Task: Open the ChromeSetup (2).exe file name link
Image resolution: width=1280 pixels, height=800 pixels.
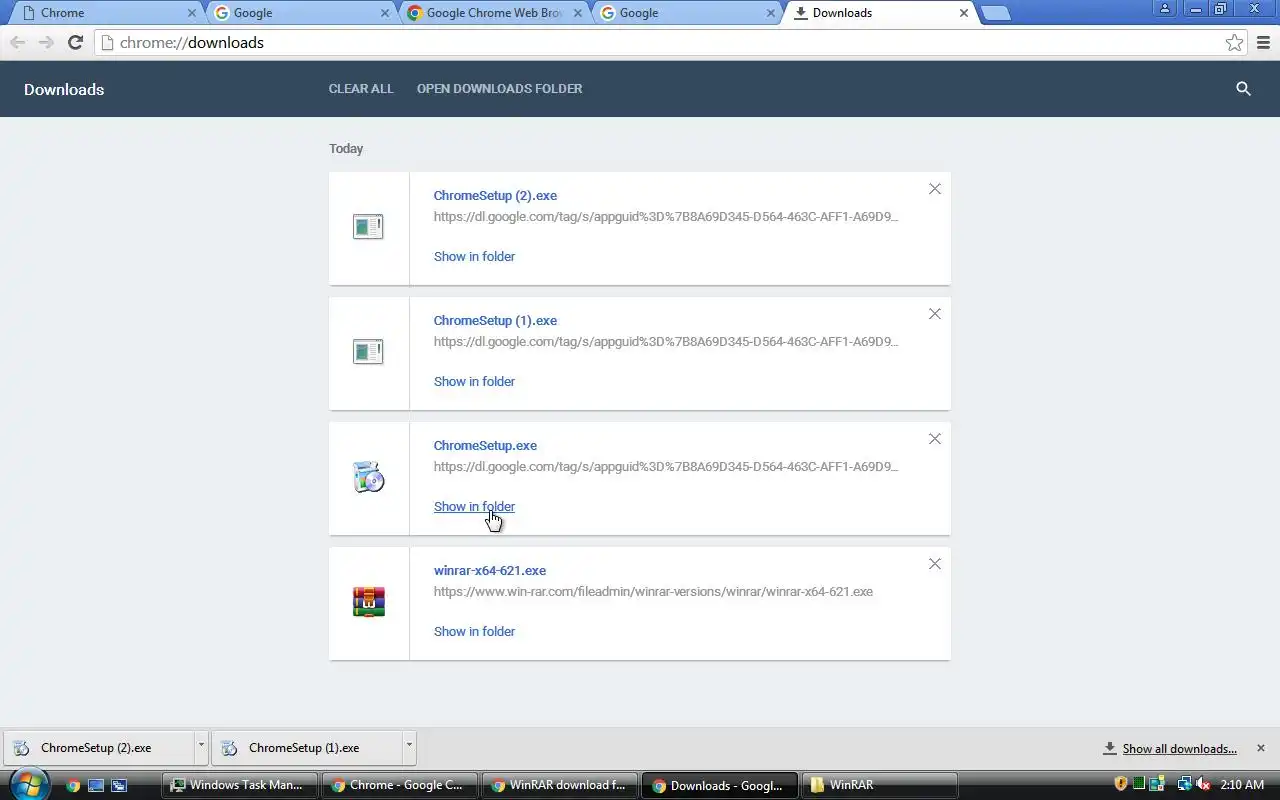Action: coord(495,196)
